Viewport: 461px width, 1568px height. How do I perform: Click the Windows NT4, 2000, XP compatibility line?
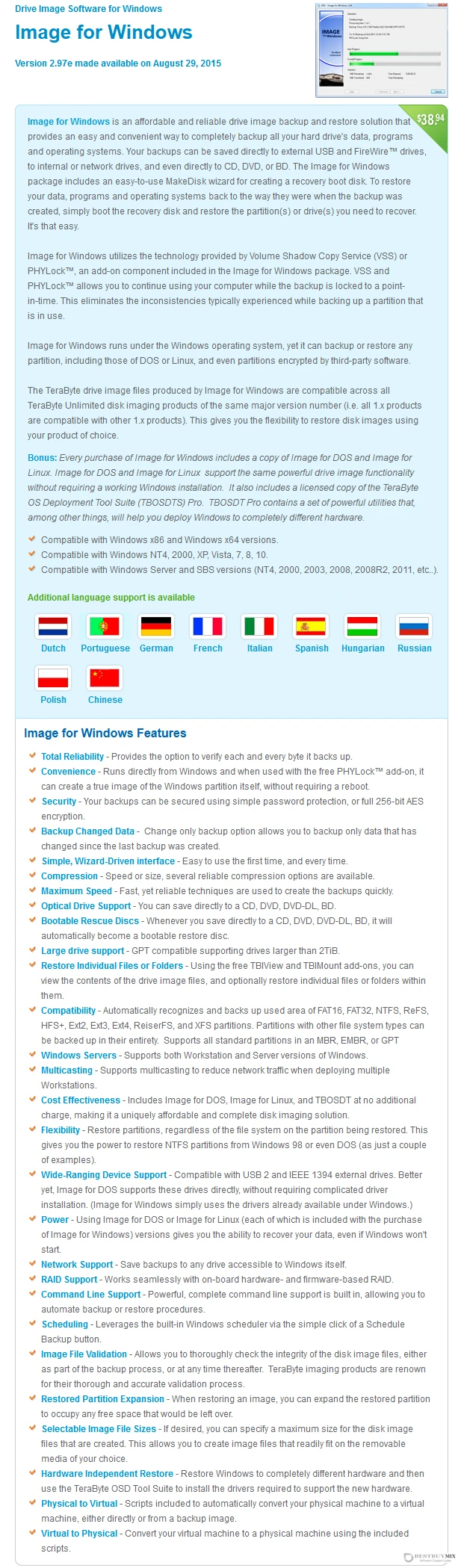tap(154, 555)
